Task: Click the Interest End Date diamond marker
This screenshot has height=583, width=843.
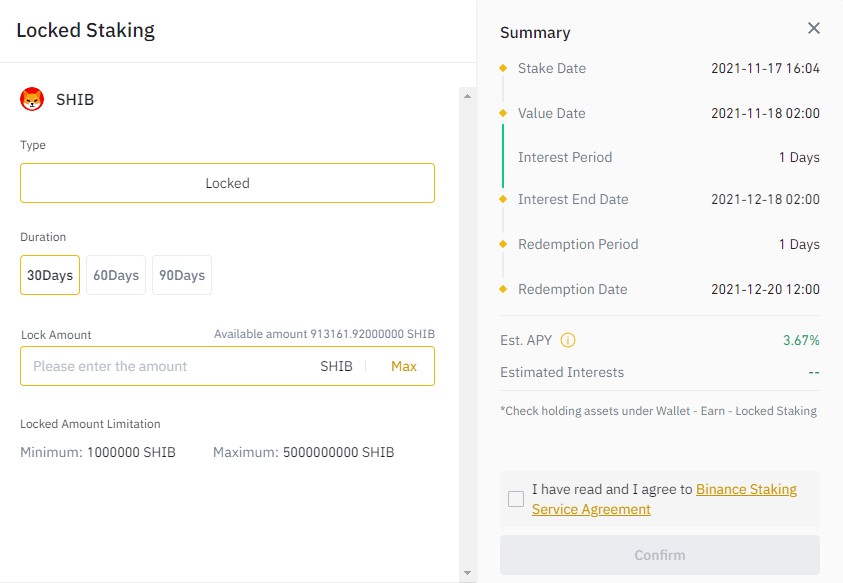Action: click(503, 199)
